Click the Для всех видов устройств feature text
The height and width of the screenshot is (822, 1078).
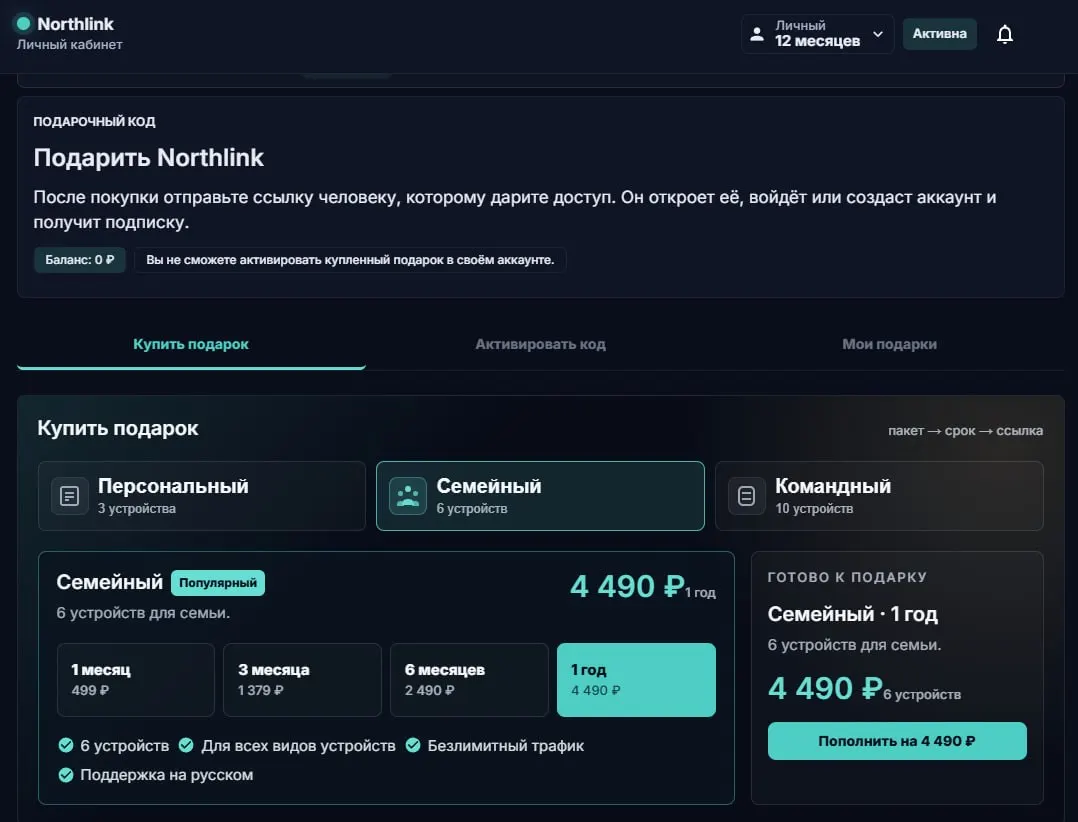pyautogui.click(x=298, y=746)
